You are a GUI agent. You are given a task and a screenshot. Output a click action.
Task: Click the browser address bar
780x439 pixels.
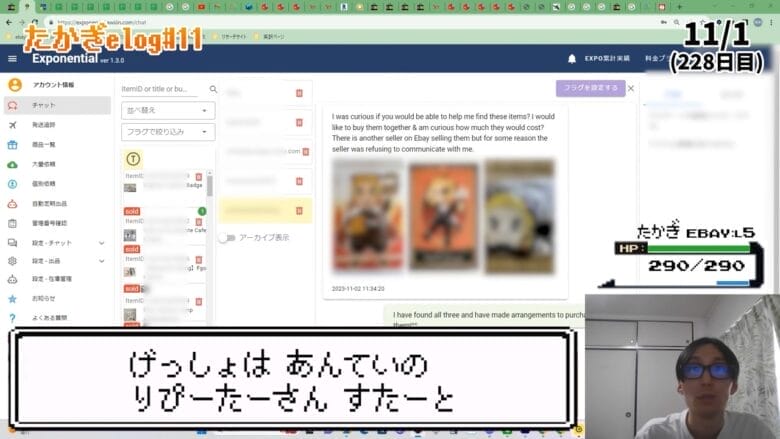coord(348,22)
